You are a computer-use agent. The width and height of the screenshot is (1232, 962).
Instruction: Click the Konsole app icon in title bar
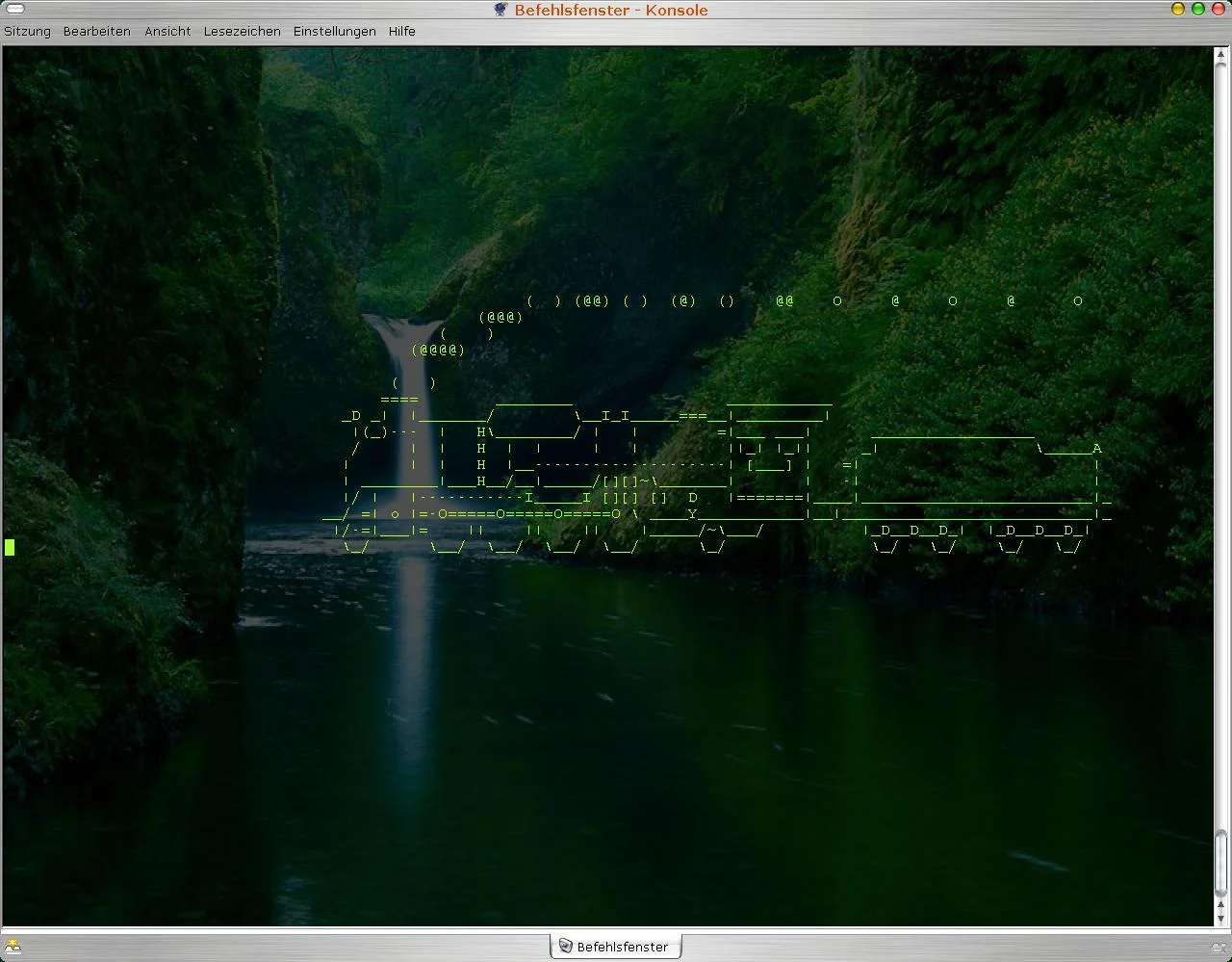[x=500, y=10]
